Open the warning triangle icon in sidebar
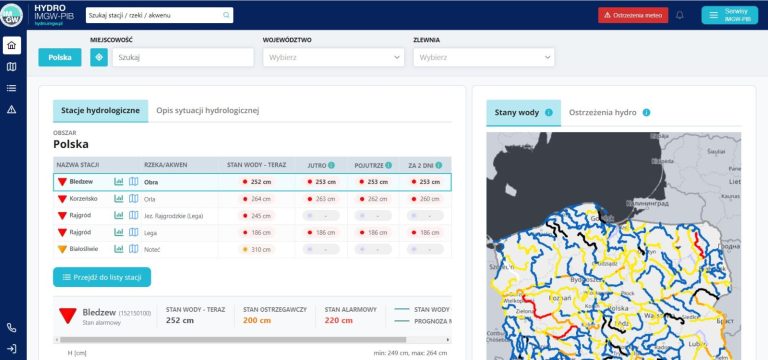Viewport: 768px width, 360px height. [12, 109]
